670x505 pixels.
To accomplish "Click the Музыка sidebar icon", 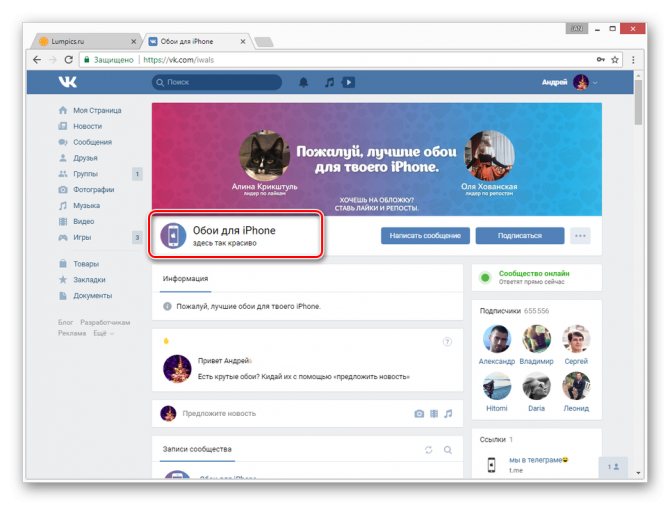I will pyautogui.click(x=63, y=206).
